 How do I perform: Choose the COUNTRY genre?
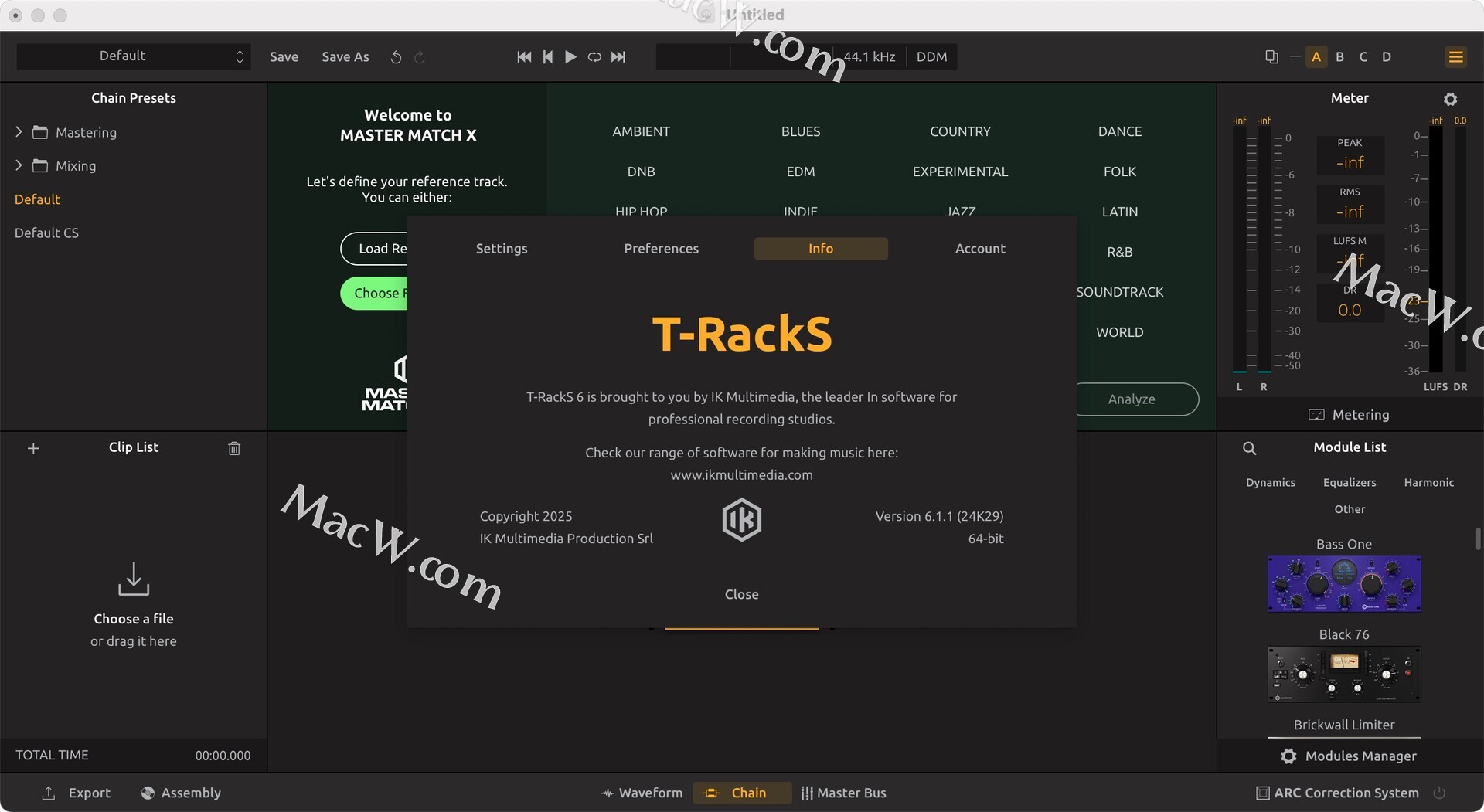(960, 131)
